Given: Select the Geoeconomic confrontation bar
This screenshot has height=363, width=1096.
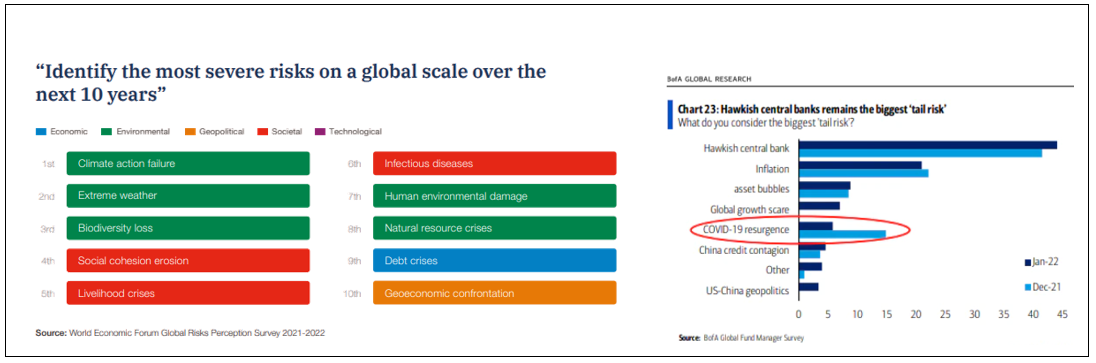Looking at the screenshot, I should coord(494,293).
